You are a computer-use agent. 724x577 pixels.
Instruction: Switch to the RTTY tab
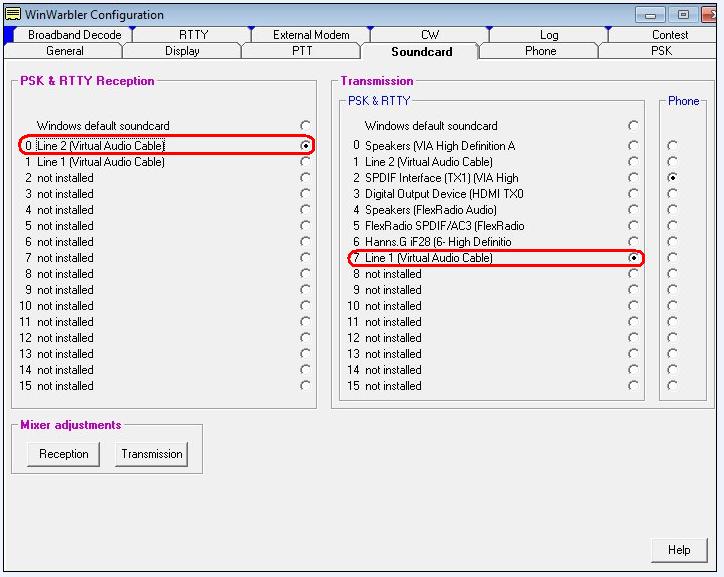pyautogui.click(x=194, y=35)
